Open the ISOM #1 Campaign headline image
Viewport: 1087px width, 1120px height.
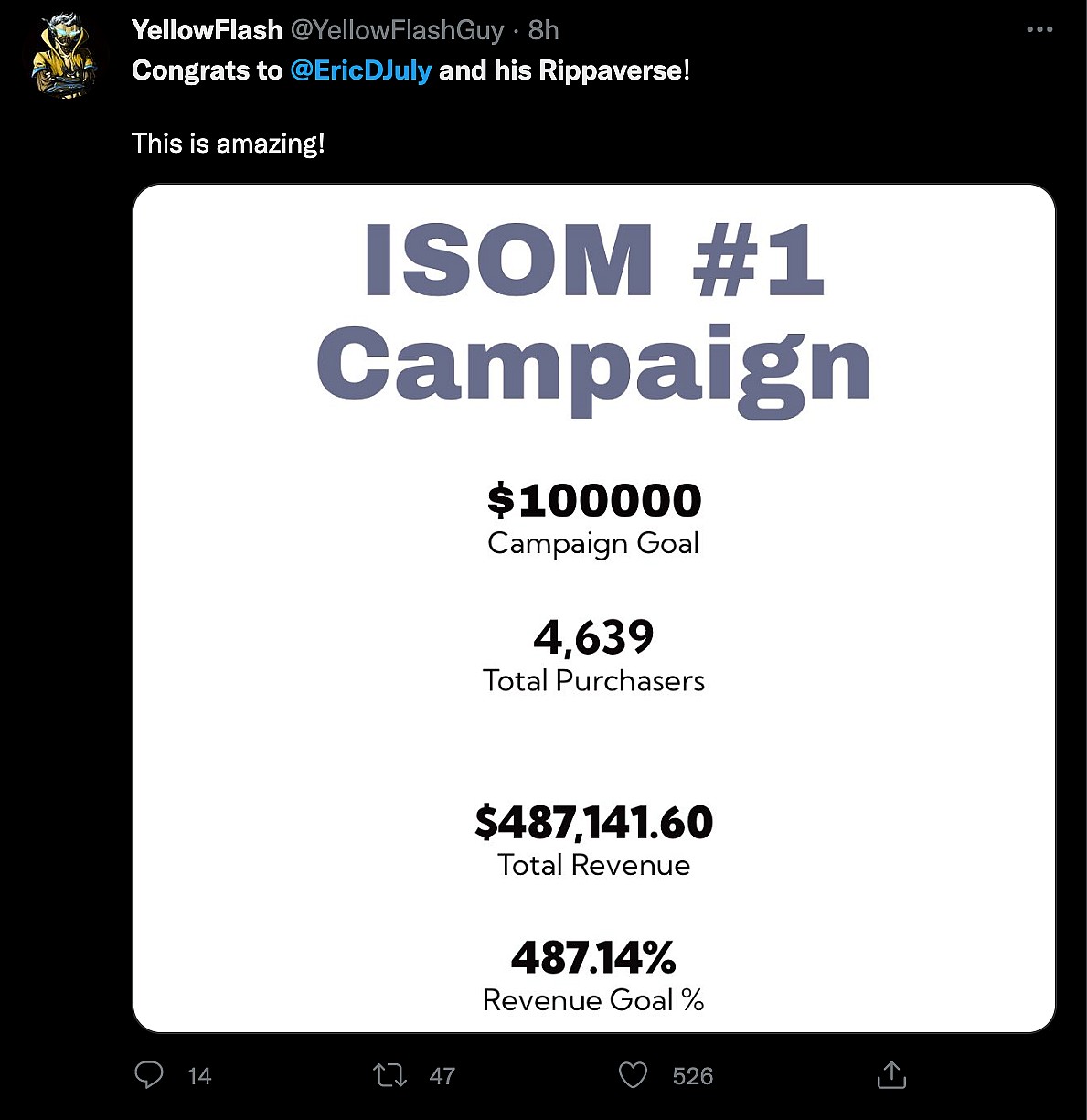pyautogui.click(x=594, y=311)
